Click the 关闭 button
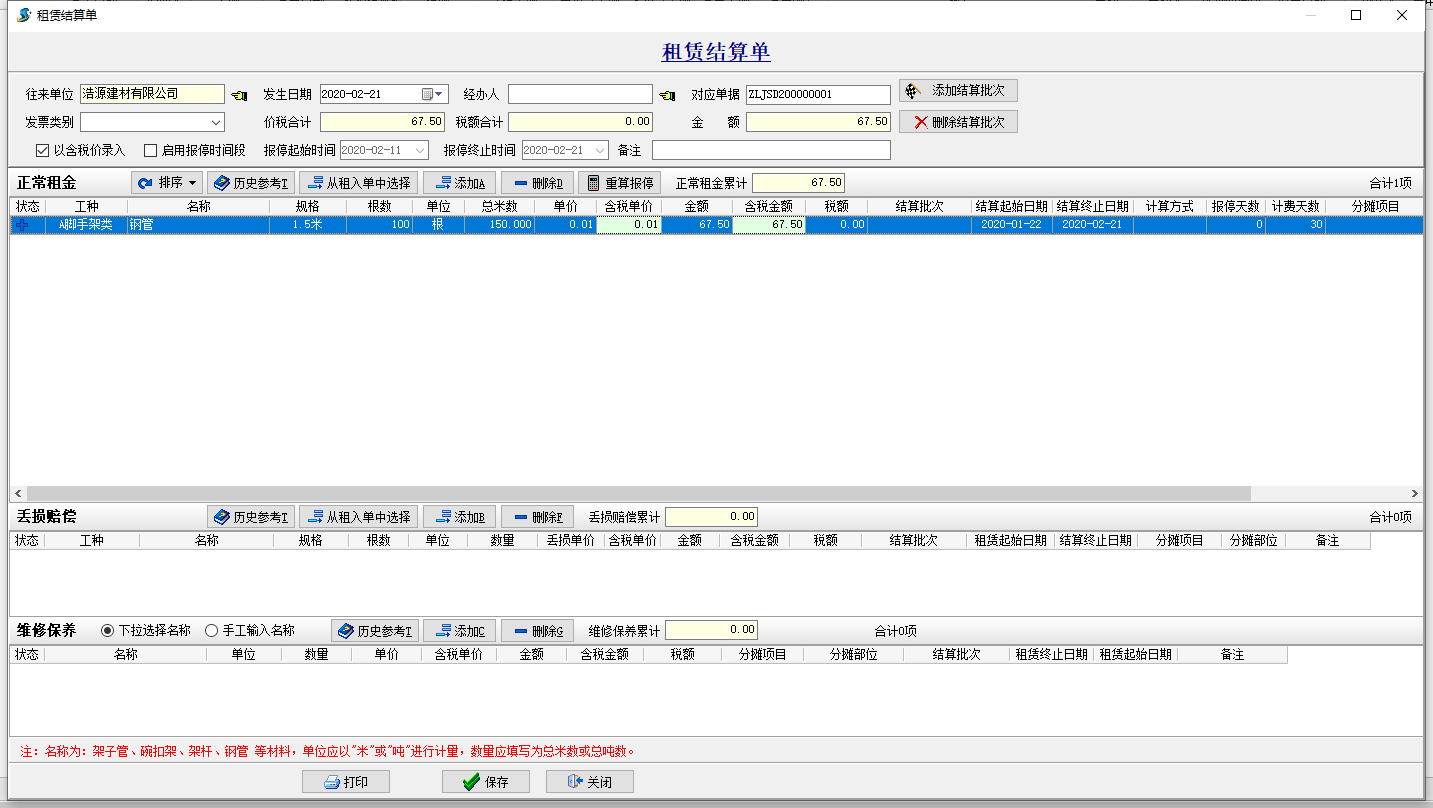 pyautogui.click(x=589, y=782)
